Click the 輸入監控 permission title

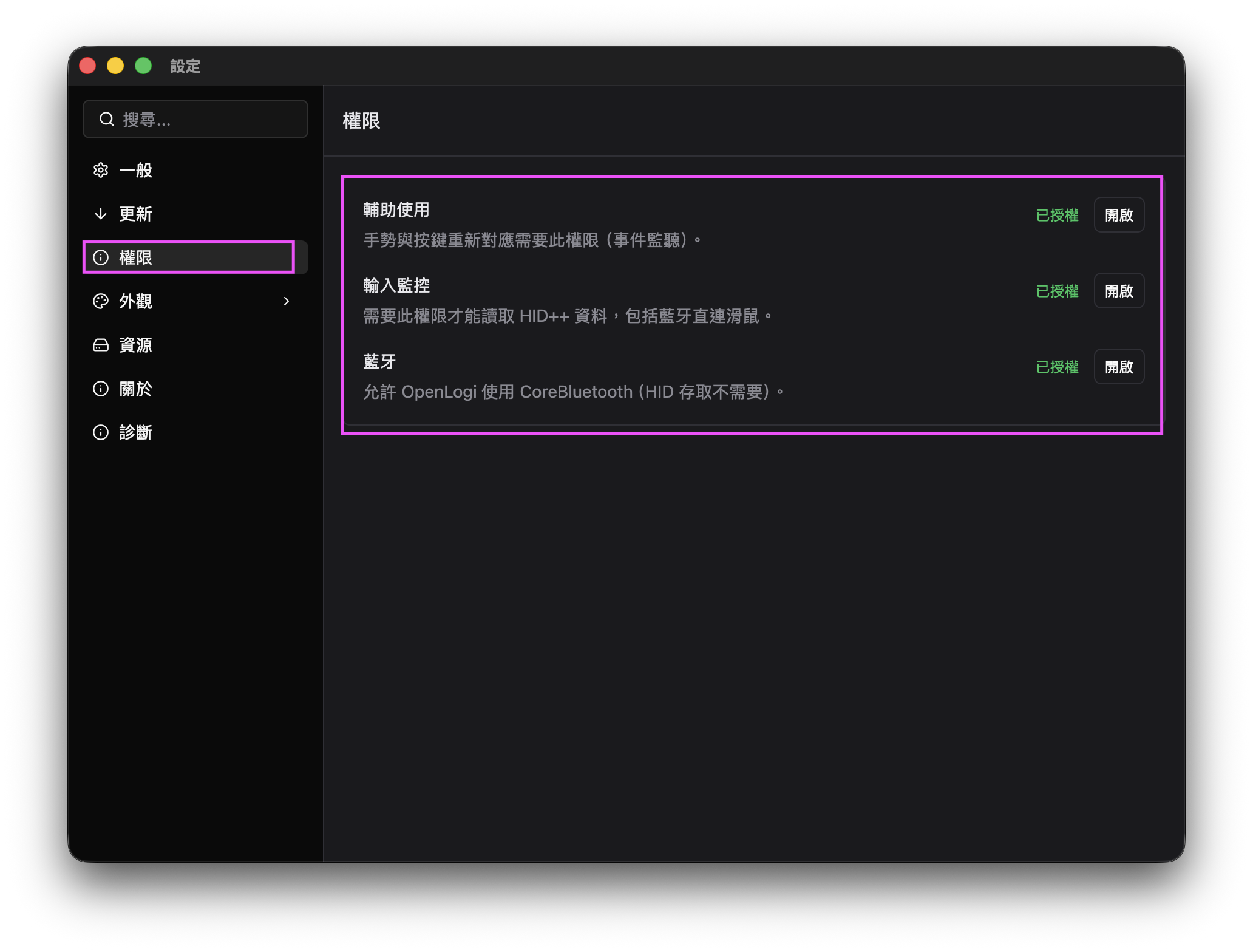coord(396,285)
